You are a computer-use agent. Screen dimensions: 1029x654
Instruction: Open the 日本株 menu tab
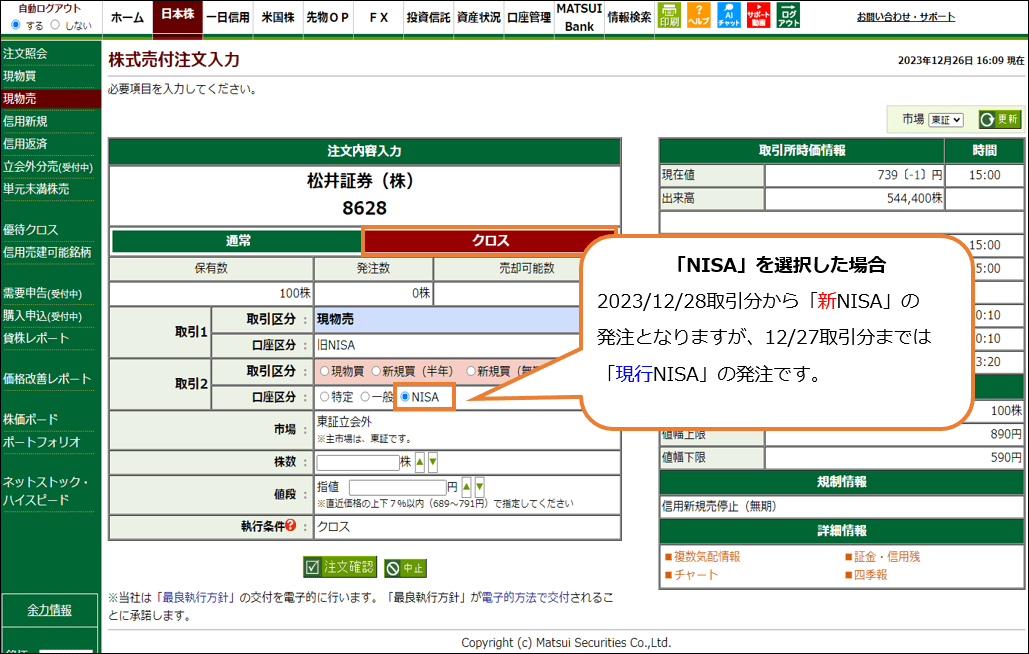tap(178, 16)
